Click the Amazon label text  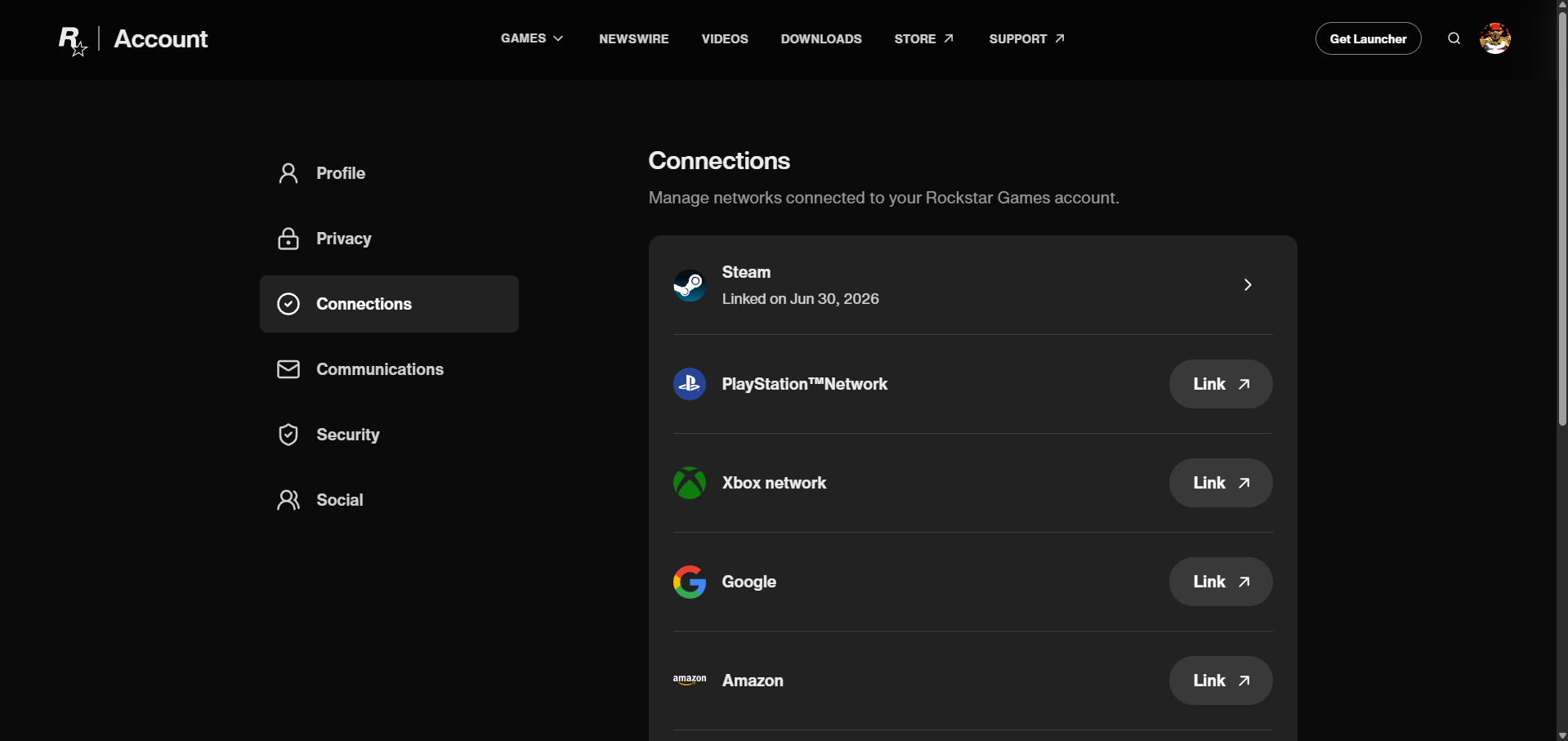point(753,681)
